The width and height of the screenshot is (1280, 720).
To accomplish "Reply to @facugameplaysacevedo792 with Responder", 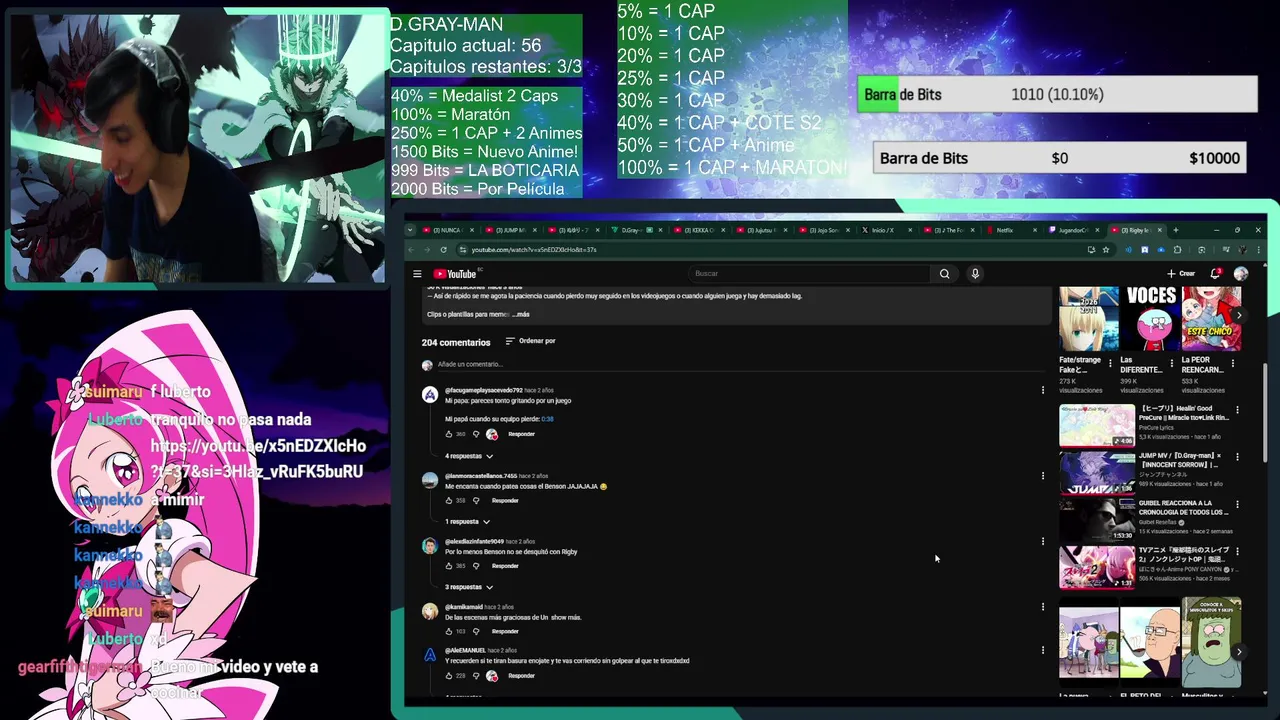I will pos(521,434).
